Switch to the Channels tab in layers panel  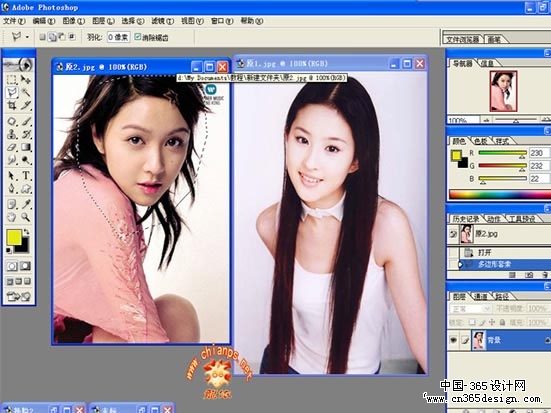(480, 297)
